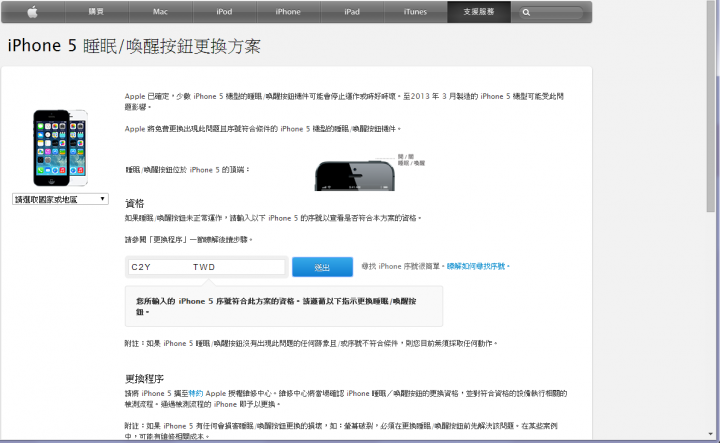Click the serial eligibility result message

[x=284, y=306]
